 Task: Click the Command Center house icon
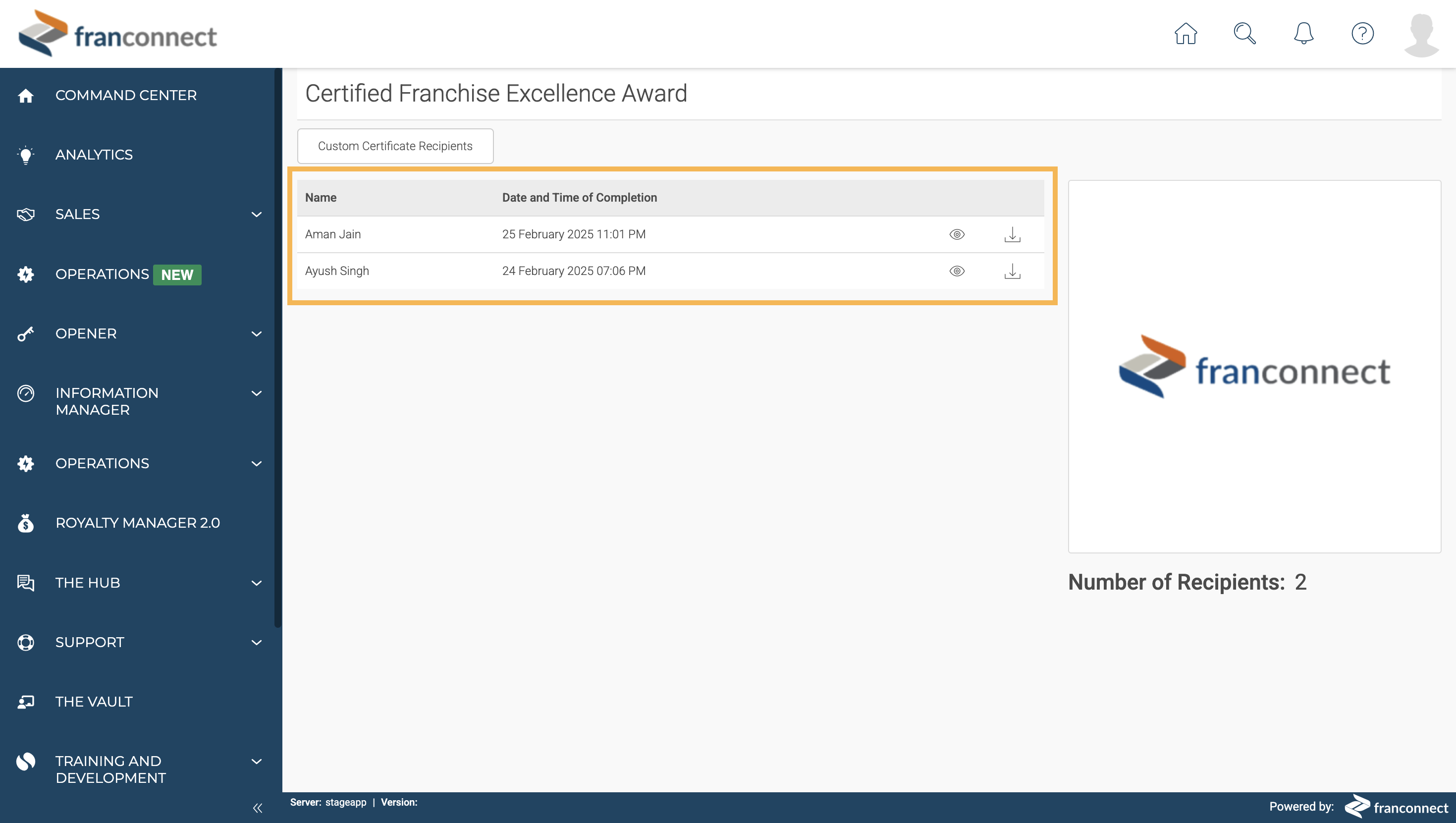pyautogui.click(x=25, y=96)
